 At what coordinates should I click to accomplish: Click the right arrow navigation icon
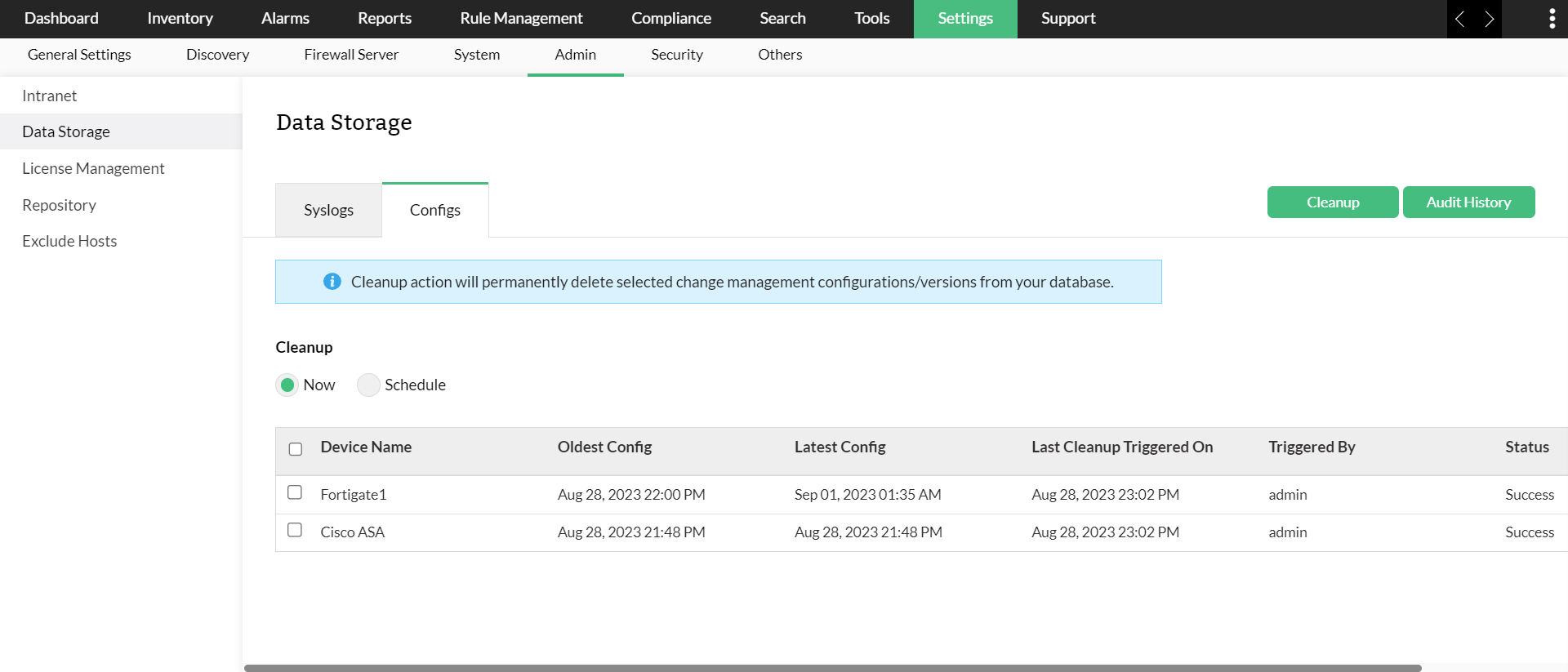pos(1489,19)
